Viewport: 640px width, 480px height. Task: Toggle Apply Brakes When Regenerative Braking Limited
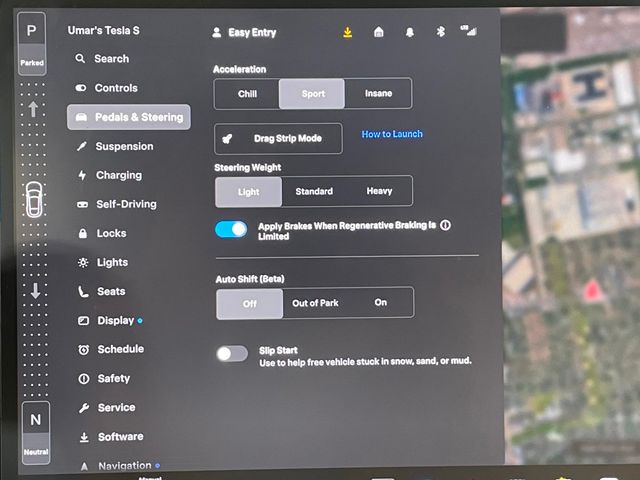tap(231, 229)
